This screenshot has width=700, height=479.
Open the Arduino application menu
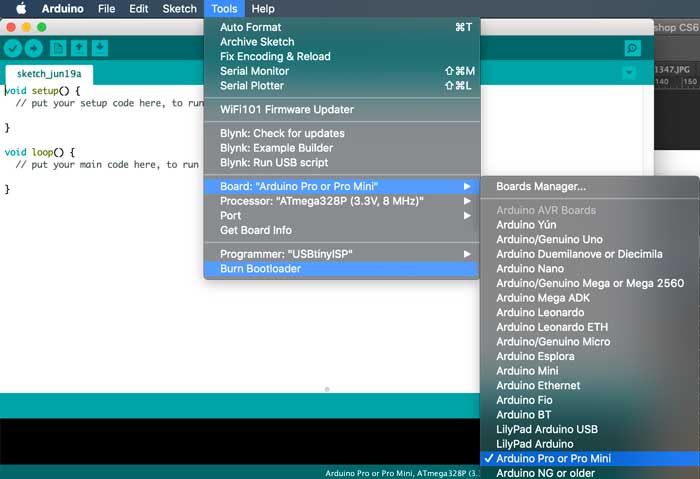[x=62, y=8]
